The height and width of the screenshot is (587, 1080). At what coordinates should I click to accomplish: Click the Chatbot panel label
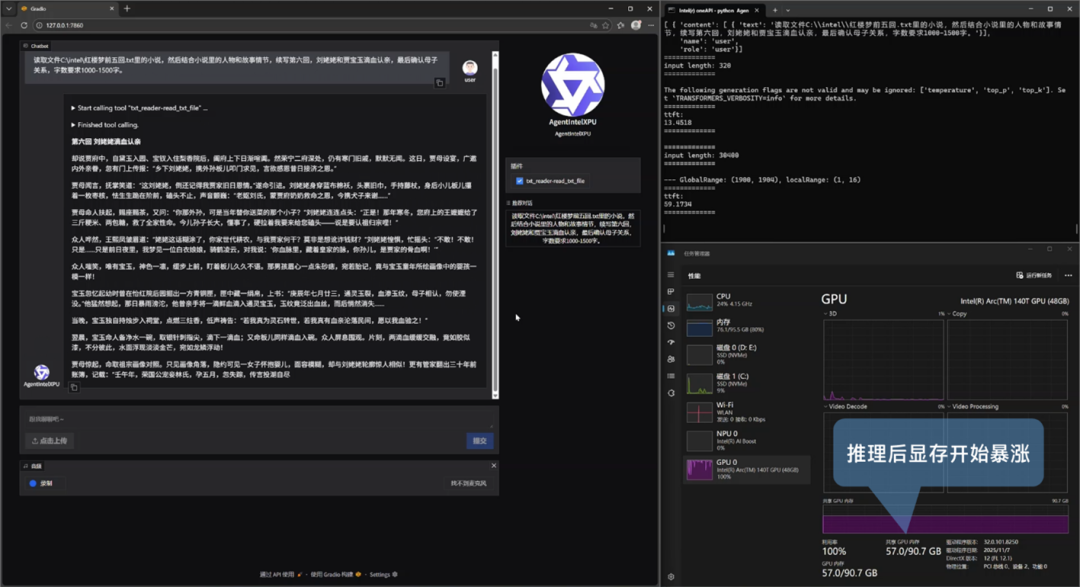pyautogui.click(x=37, y=46)
